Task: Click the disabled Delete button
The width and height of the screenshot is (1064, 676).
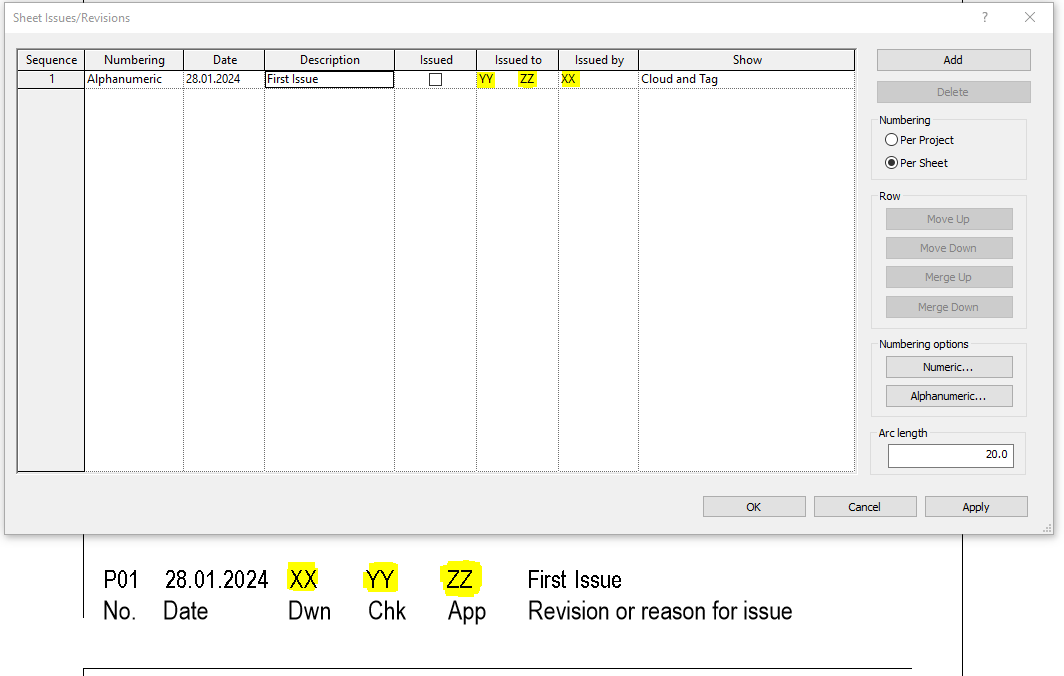Action: point(952,91)
